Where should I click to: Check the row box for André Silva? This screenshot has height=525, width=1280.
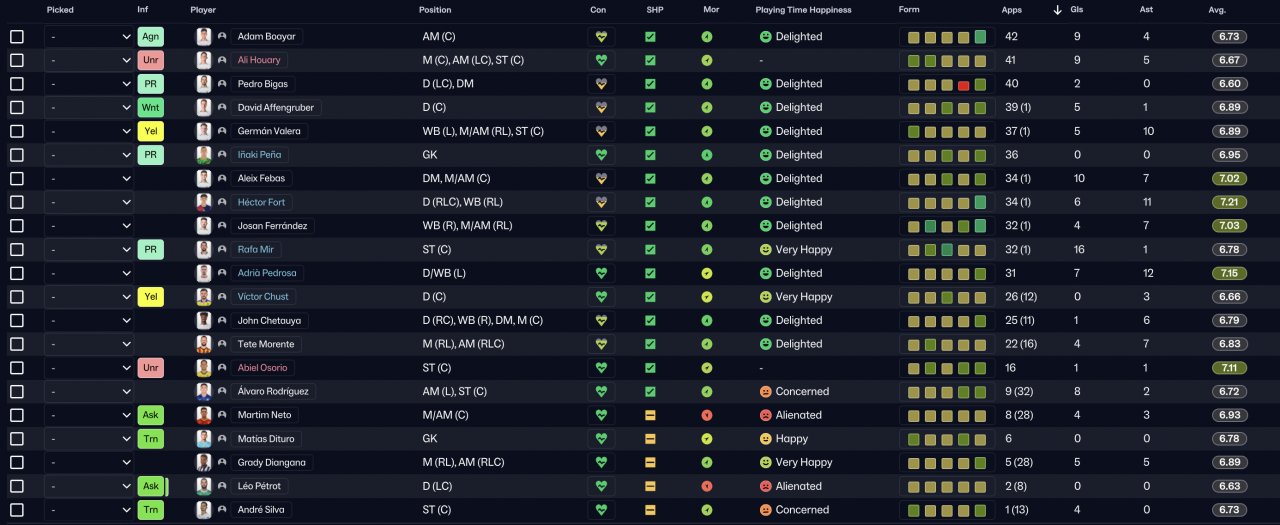click(17, 510)
